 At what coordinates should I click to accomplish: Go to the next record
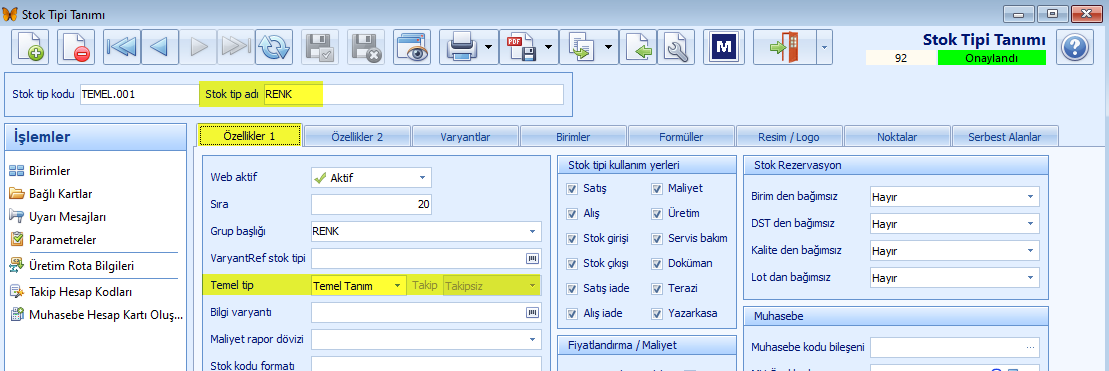pyautogui.click(x=197, y=48)
